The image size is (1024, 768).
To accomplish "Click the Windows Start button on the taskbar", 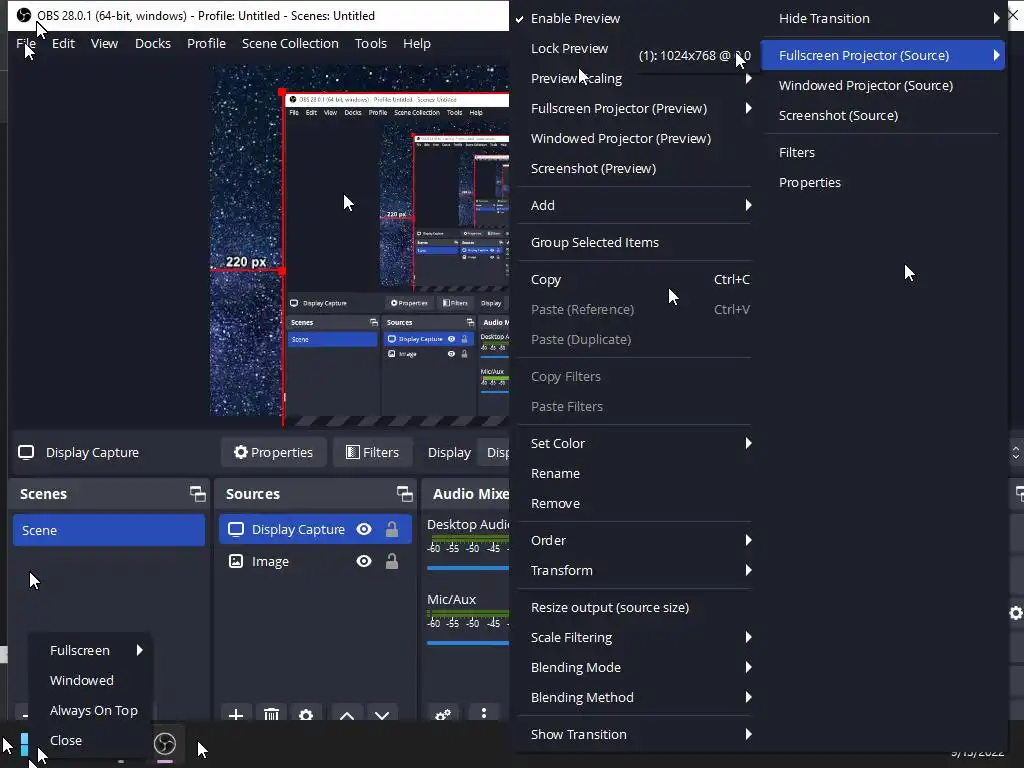I will pos(24,744).
